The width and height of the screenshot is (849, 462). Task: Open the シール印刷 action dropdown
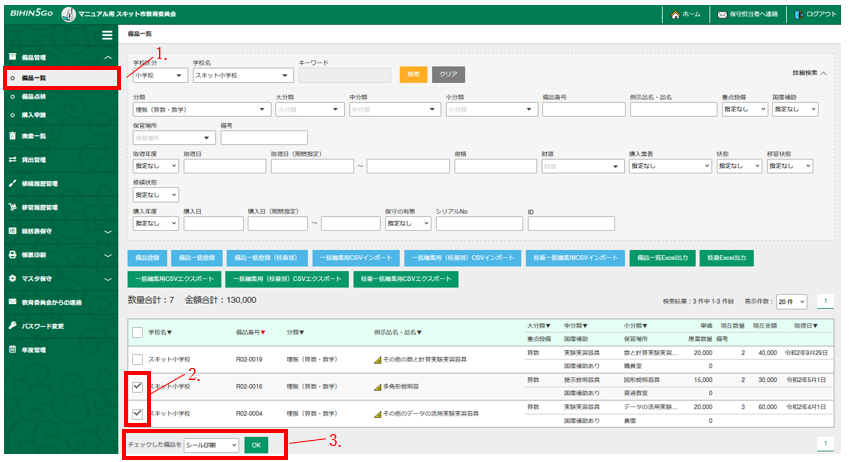click(x=211, y=444)
